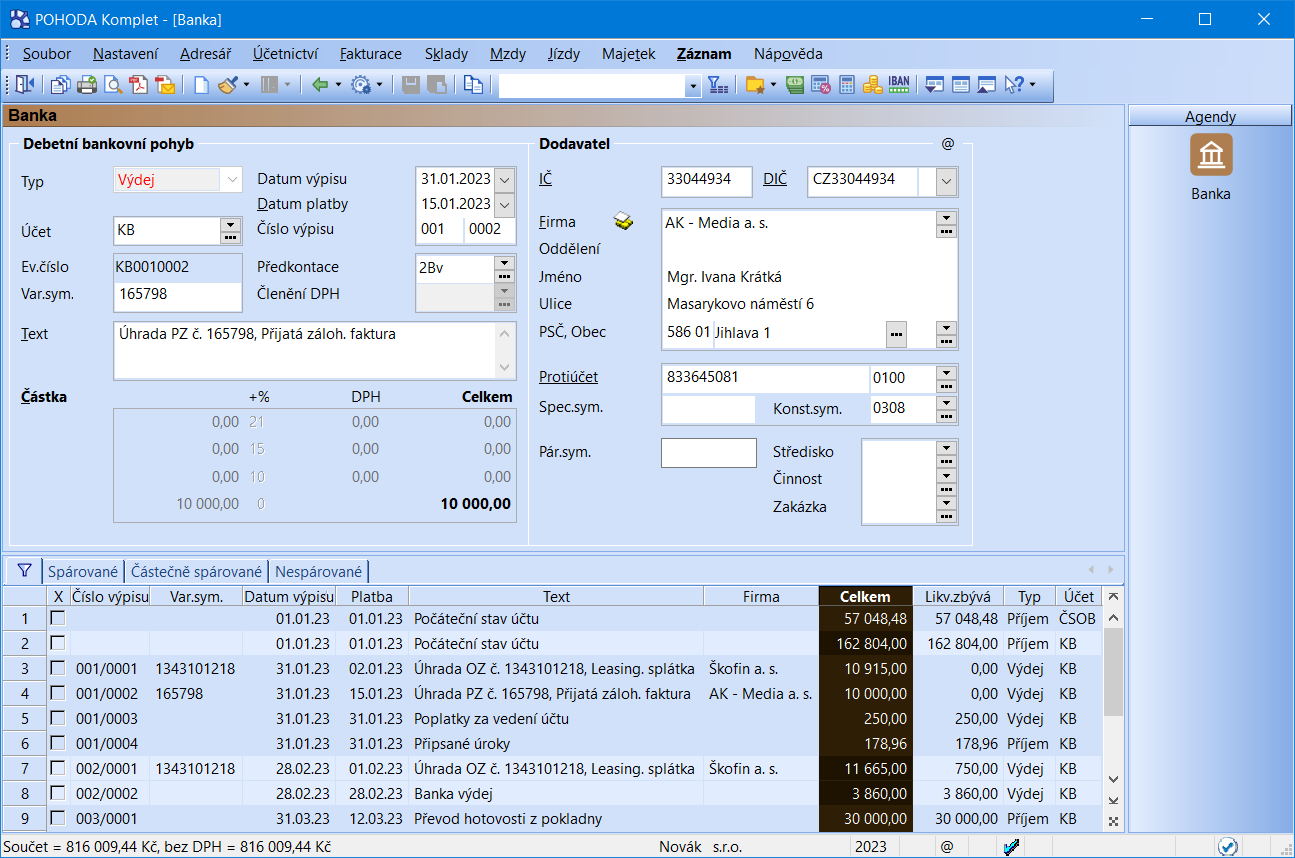Select the Škofin a. s. cell in row 3
Viewport: 1295px width, 858px height.
760,668
